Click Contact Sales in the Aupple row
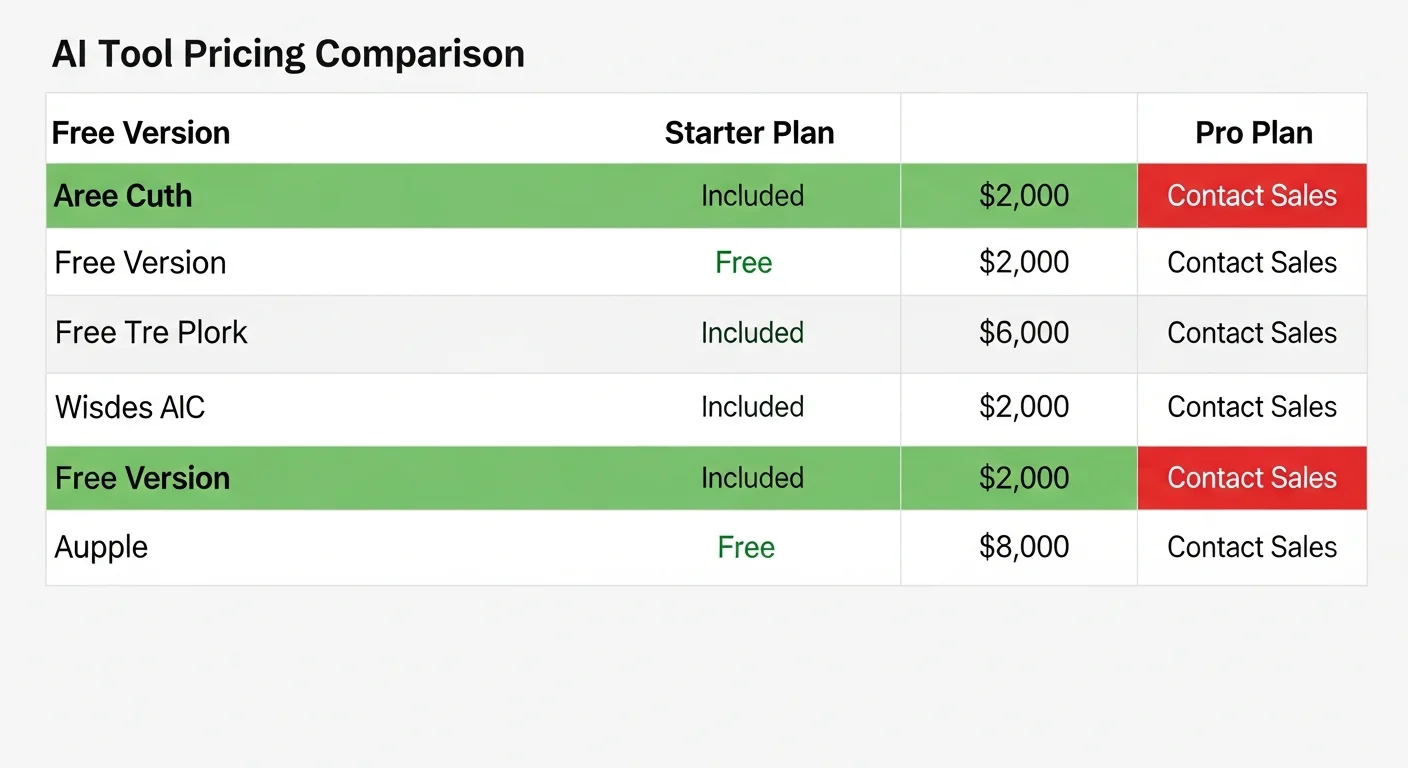The width and height of the screenshot is (1408, 768). 1252,547
